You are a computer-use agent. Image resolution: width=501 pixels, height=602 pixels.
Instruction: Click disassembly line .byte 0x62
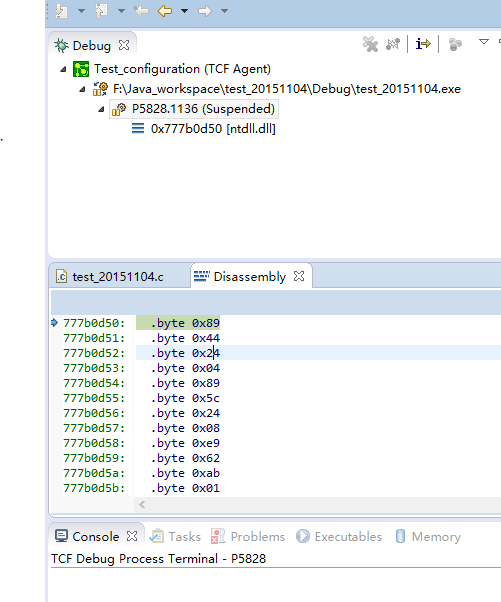pos(185,458)
